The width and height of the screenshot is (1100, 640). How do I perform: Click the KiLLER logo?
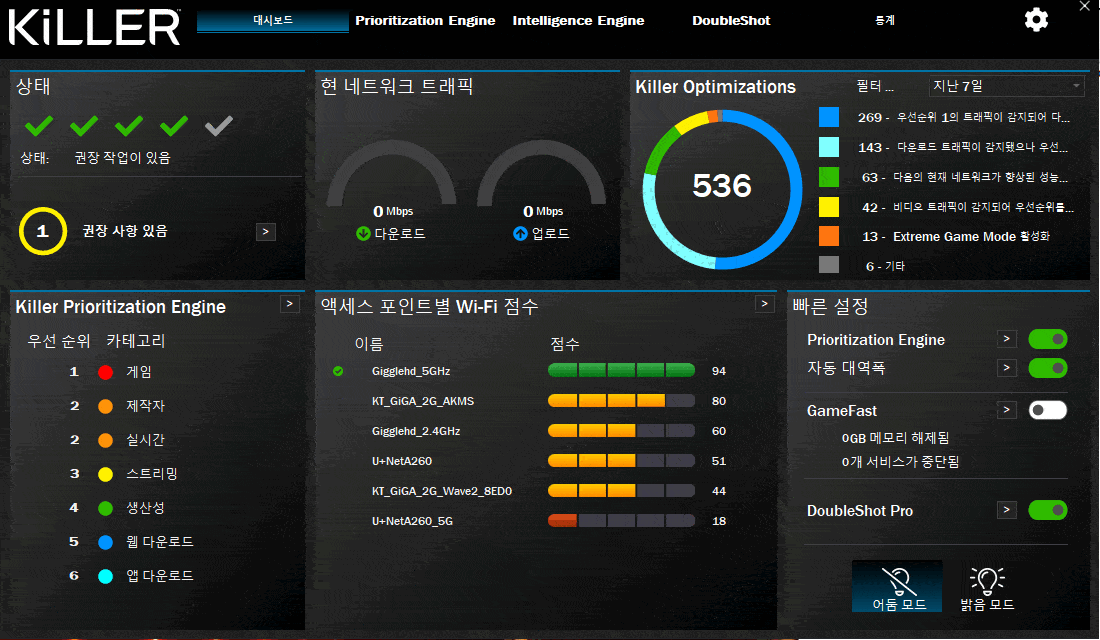pos(94,28)
